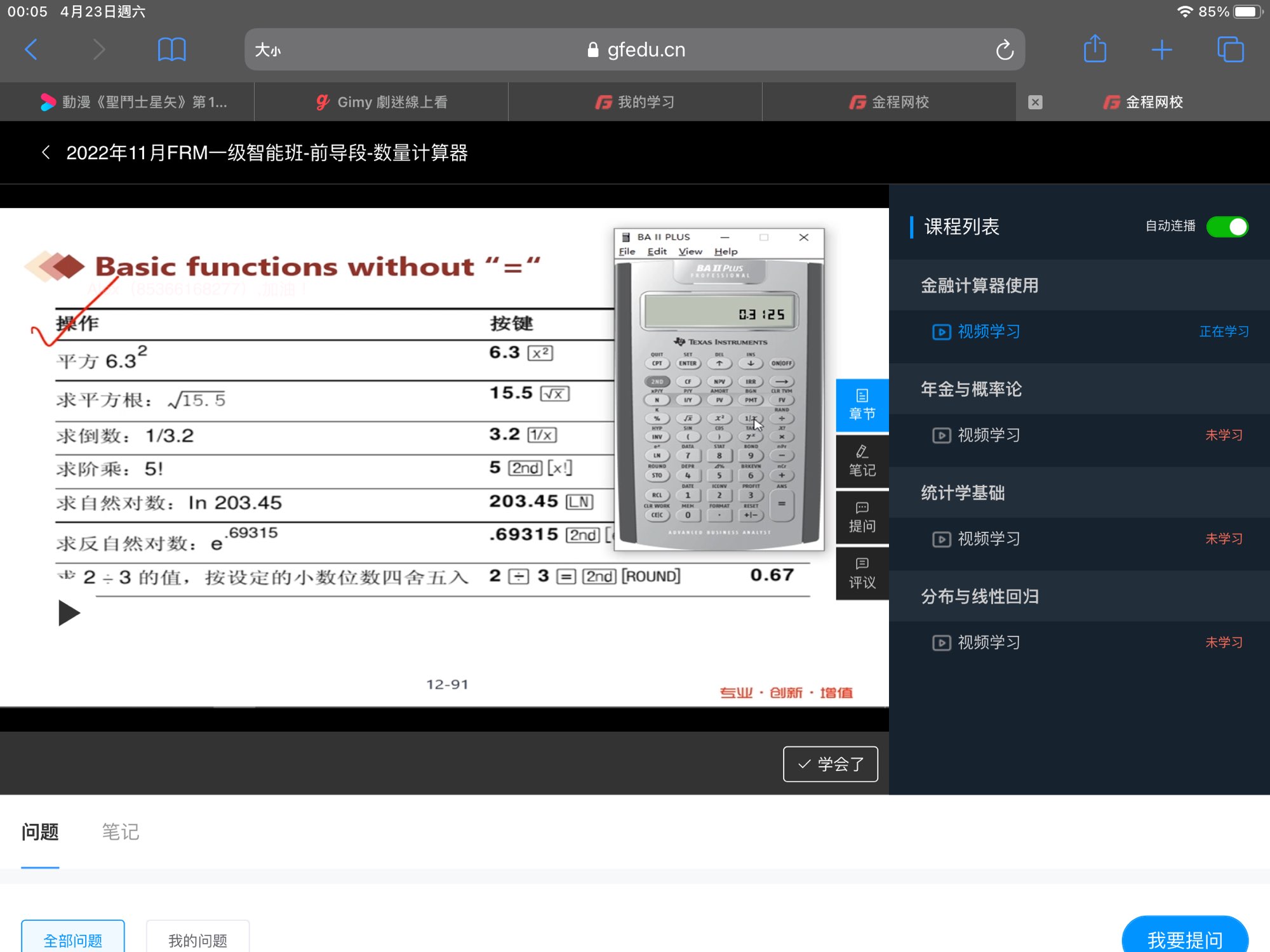Click the Safari back arrow
Screen dimensions: 1270x952
pyautogui.click(x=31, y=50)
